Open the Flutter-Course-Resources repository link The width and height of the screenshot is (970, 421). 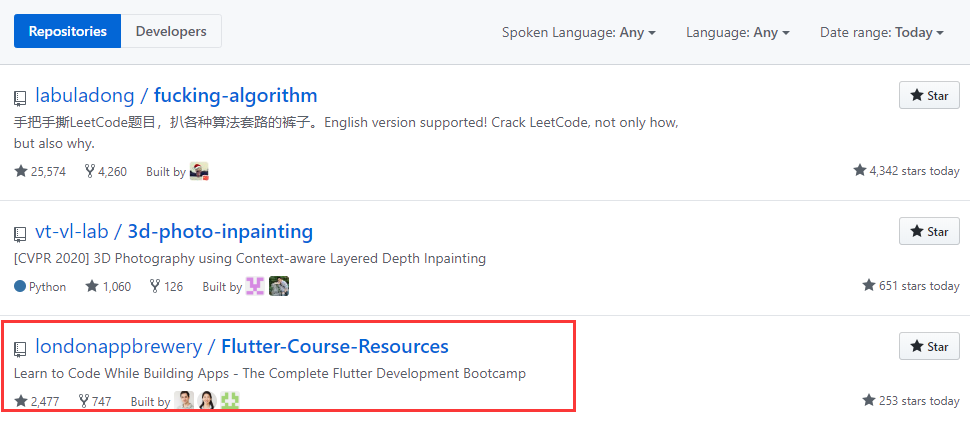pos(335,346)
